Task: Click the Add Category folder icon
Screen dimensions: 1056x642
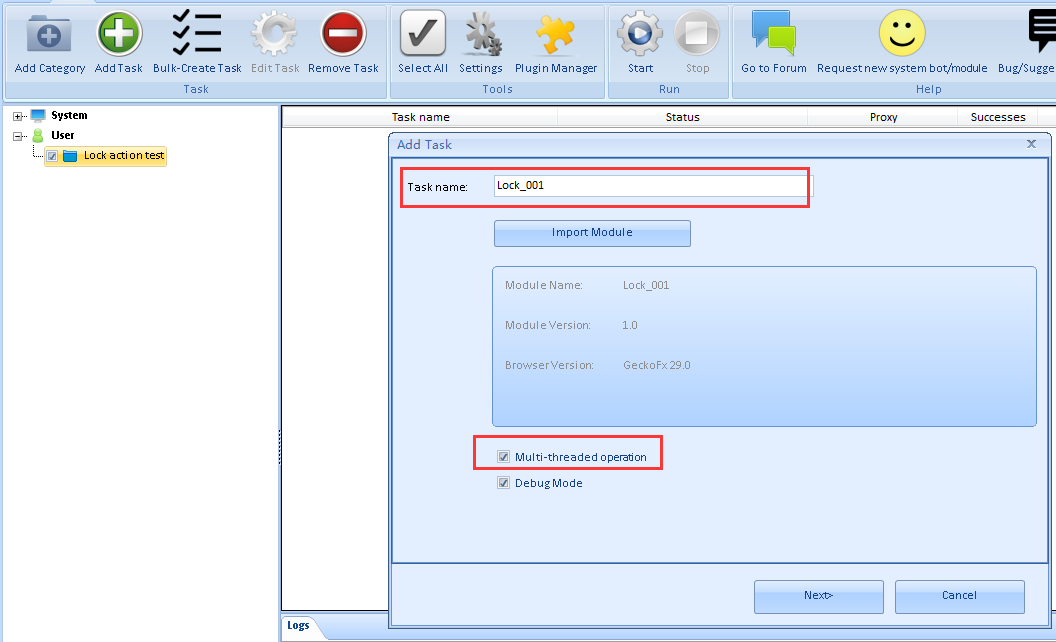Action: (49, 35)
